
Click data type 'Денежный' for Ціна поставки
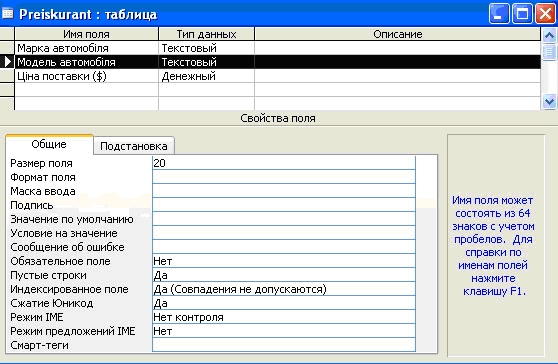pos(206,76)
